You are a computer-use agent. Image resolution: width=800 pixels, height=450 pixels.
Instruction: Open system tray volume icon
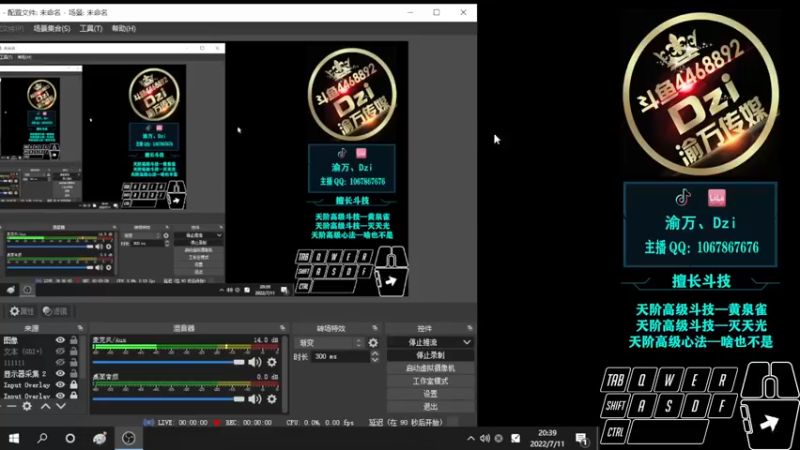[x=485, y=438]
